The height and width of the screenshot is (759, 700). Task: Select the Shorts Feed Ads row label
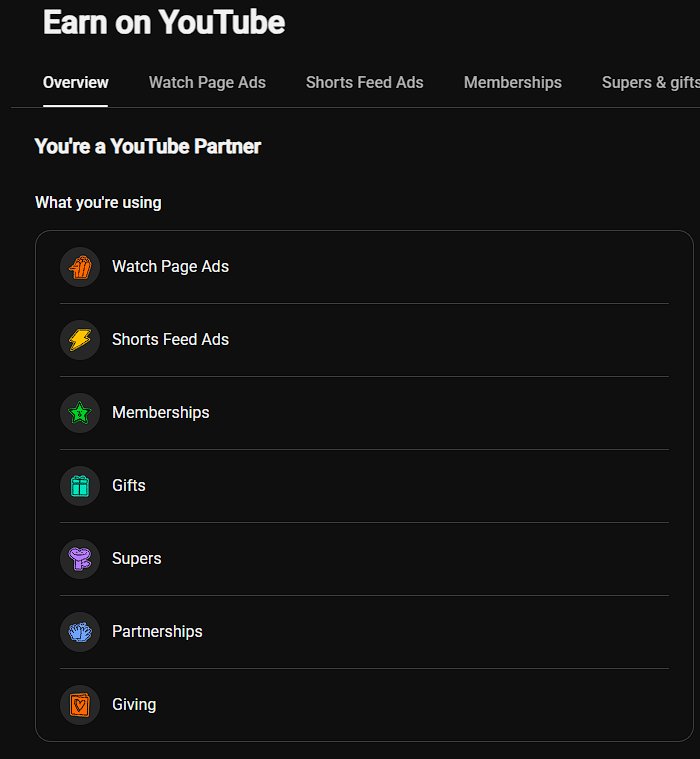point(170,340)
